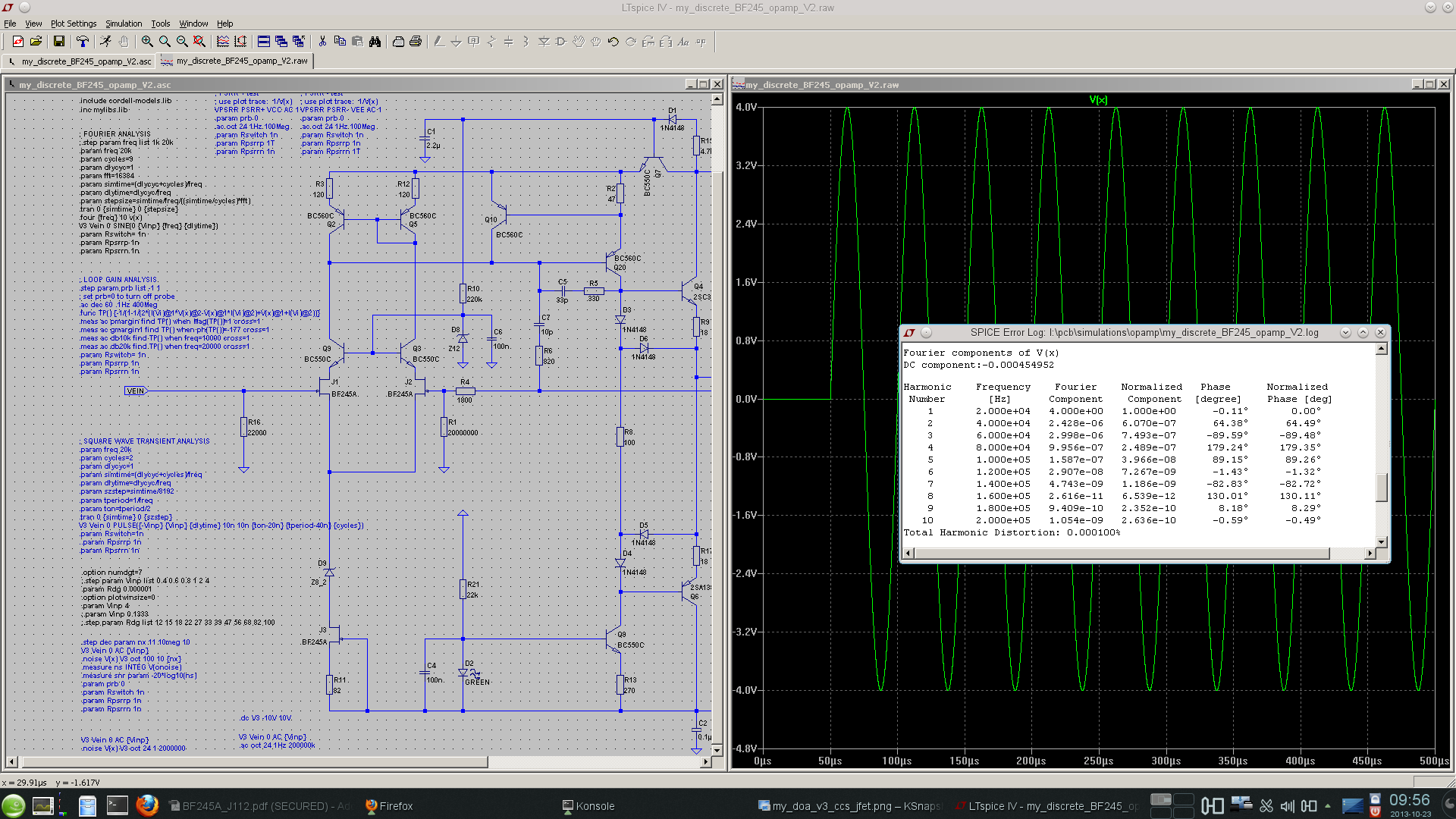Click the VEIN net label in the schematic

[136, 391]
